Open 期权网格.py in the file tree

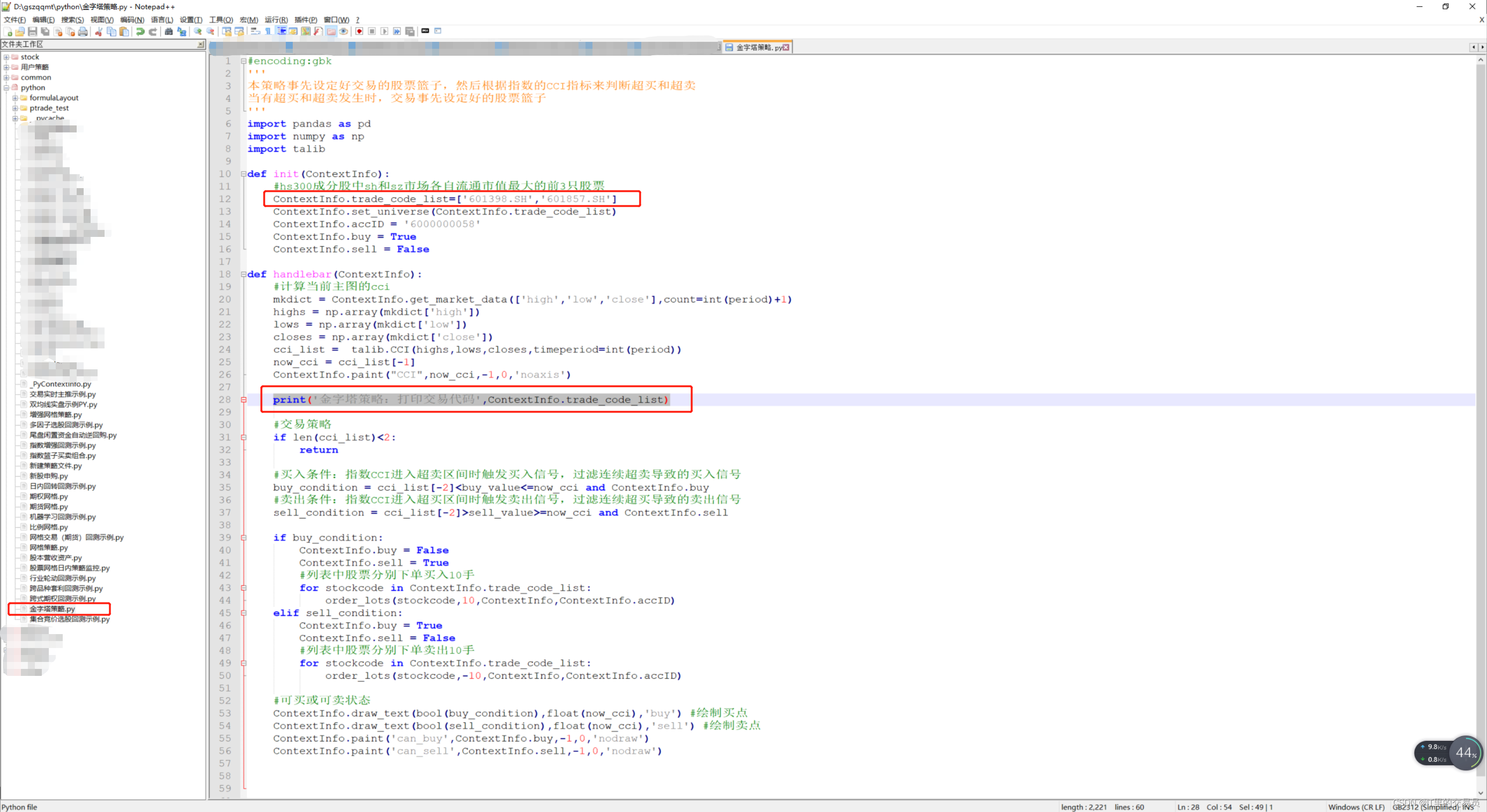point(48,496)
